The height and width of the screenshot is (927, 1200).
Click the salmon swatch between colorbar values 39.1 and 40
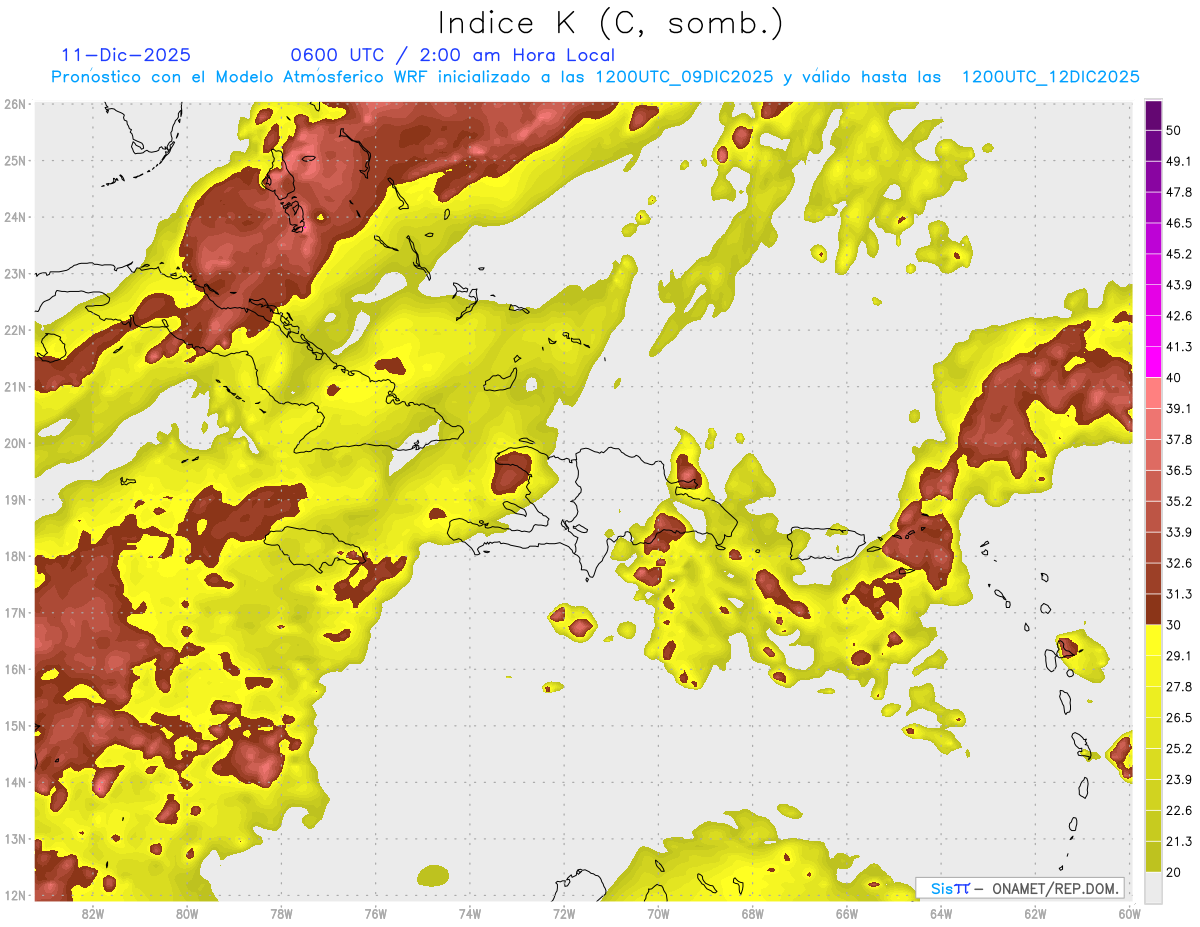pyautogui.click(x=1153, y=393)
